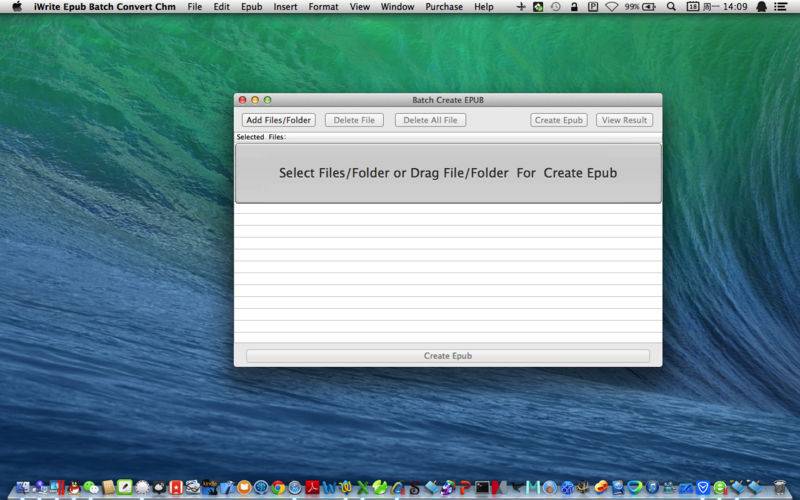
Task: Open the Purchase menu
Action: pos(444,7)
